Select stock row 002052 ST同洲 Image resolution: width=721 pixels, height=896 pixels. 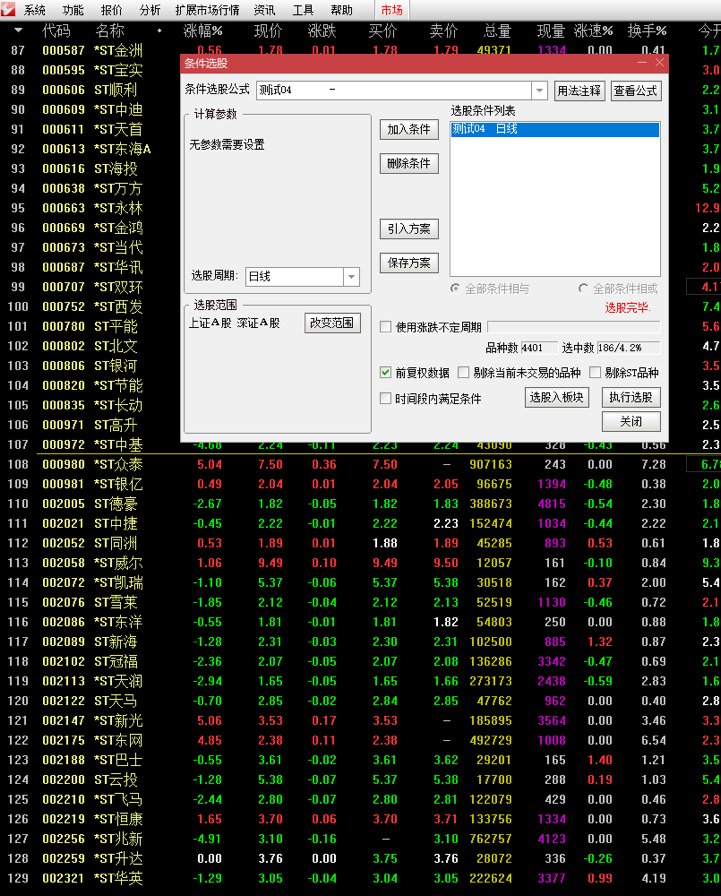click(360, 543)
